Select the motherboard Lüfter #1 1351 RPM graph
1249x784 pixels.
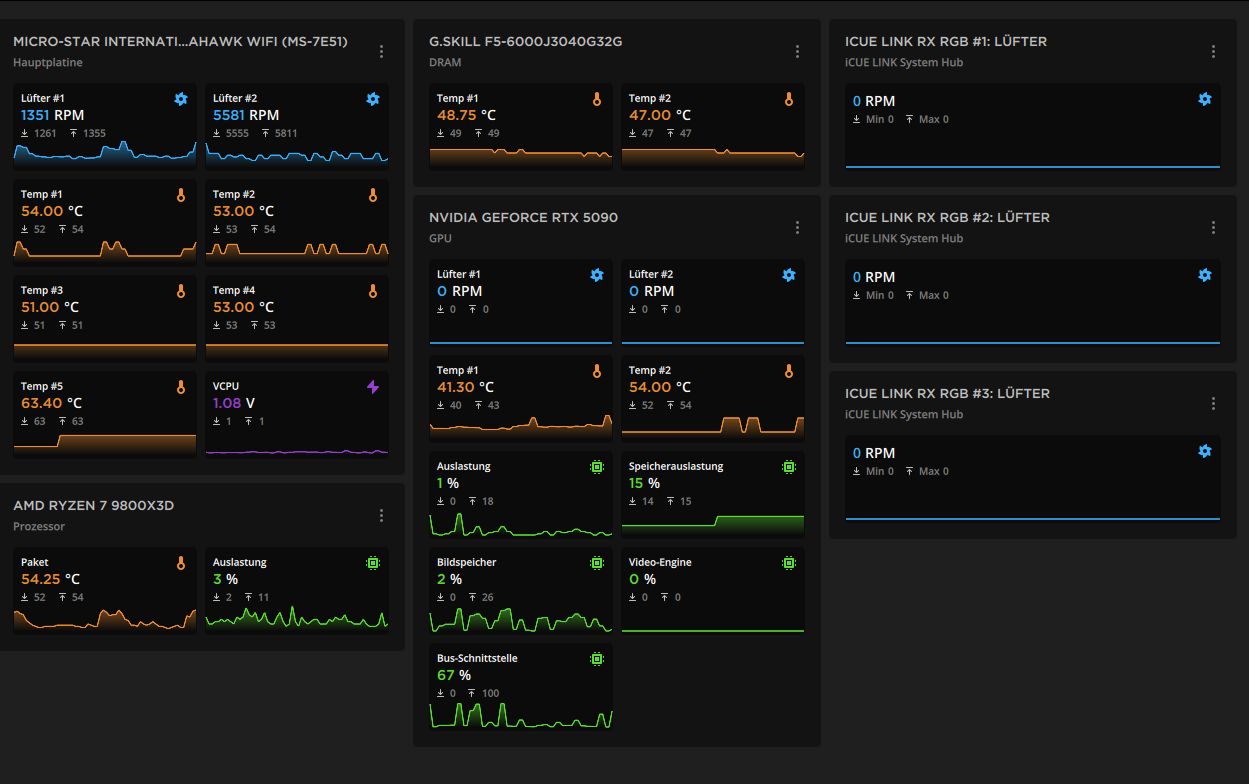tap(105, 151)
